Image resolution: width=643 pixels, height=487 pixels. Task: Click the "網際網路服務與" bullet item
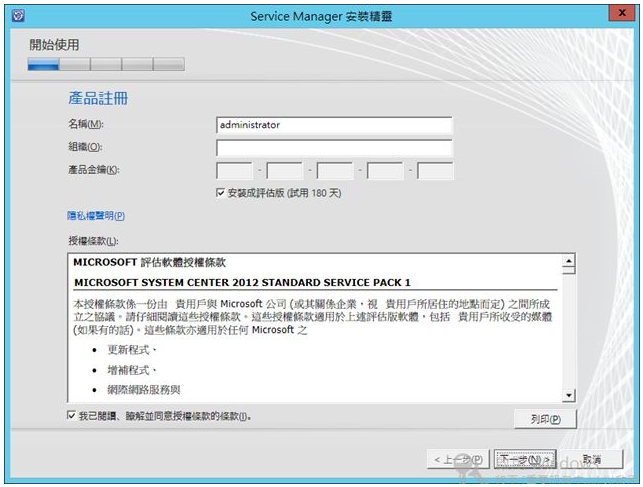(x=144, y=390)
